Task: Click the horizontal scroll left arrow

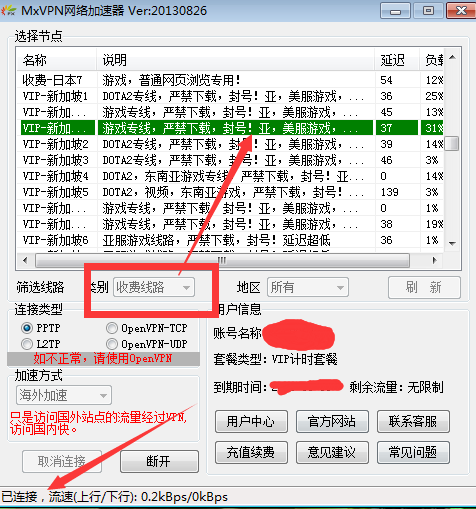Action: pos(25,260)
